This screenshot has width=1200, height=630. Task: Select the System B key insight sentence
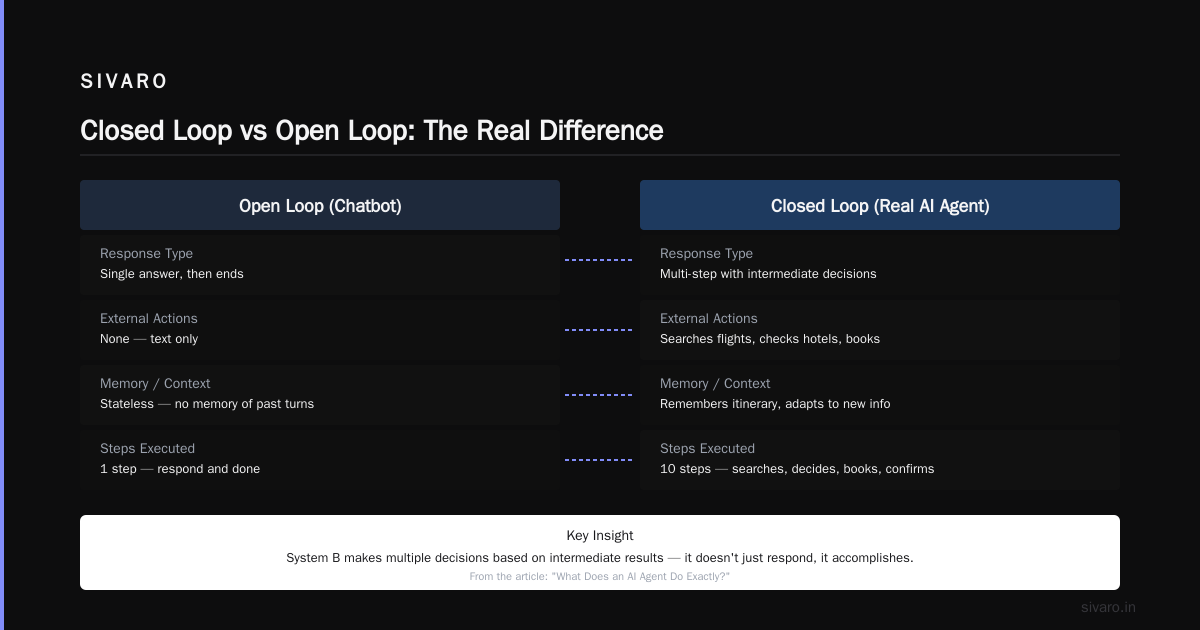pos(600,558)
